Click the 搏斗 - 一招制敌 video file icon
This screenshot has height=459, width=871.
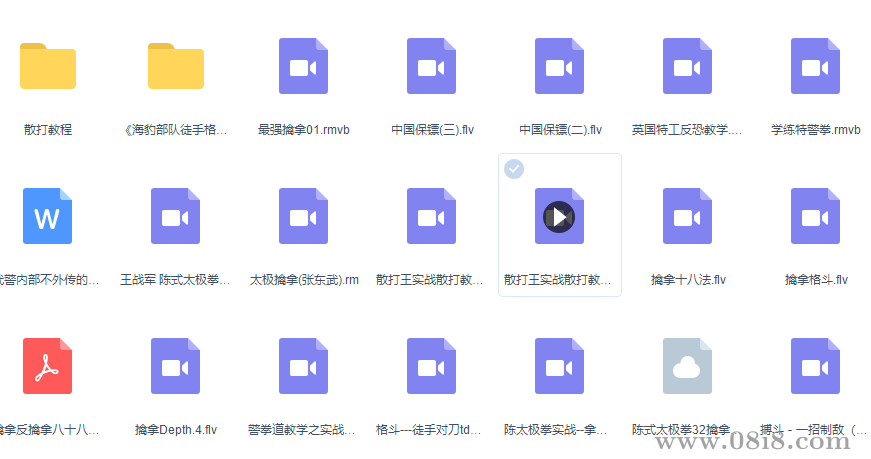pyautogui.click(x=815, y=366)
